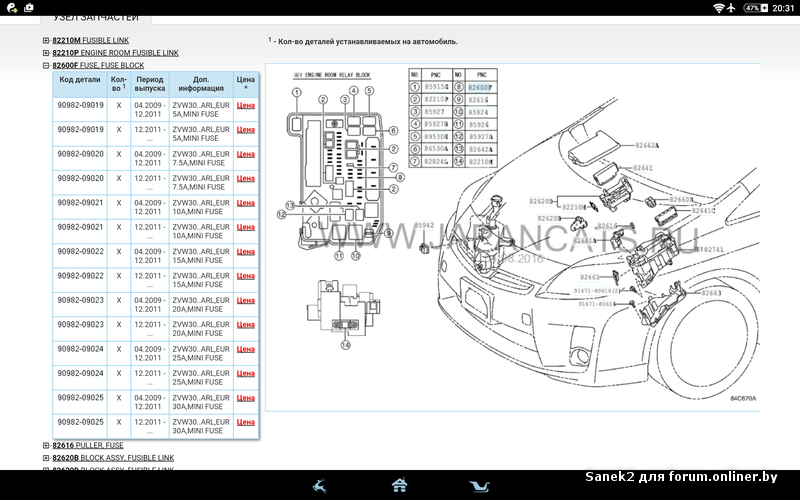Open the 82620B BLOCK ASSY, FUSIBLE LINK link

click(113, 458)
